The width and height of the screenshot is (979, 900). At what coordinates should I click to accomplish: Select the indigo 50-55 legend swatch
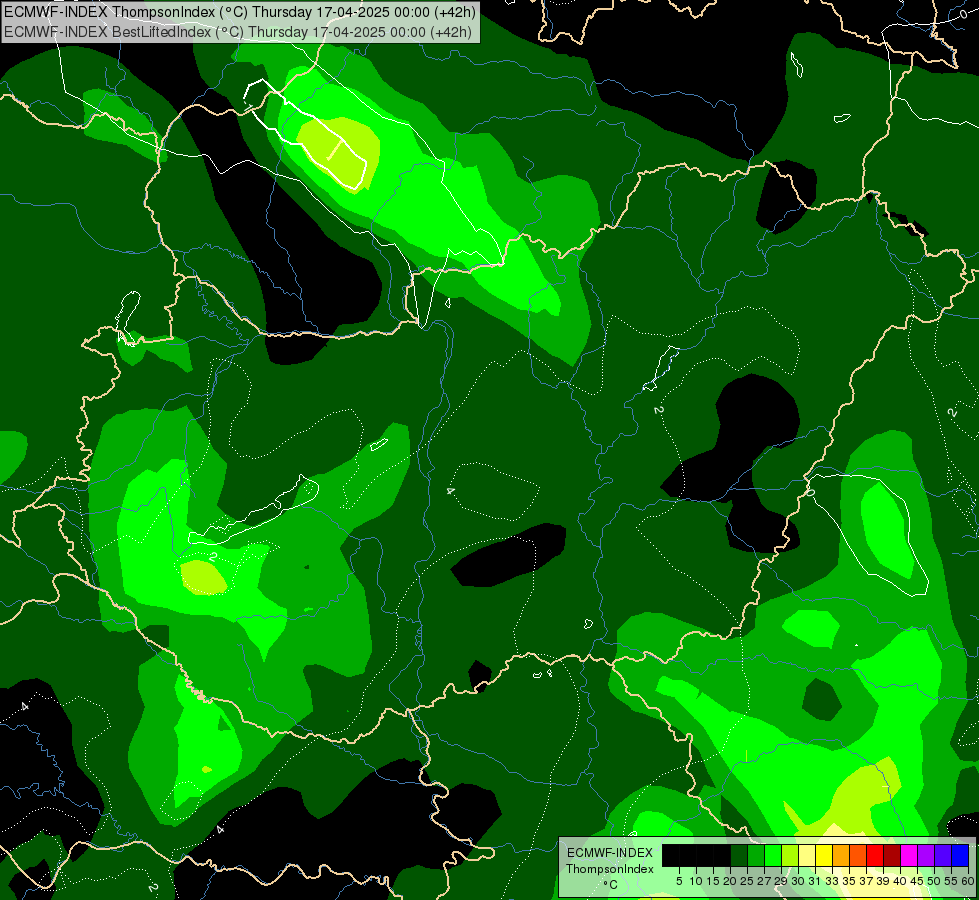[x=943, y=855]
